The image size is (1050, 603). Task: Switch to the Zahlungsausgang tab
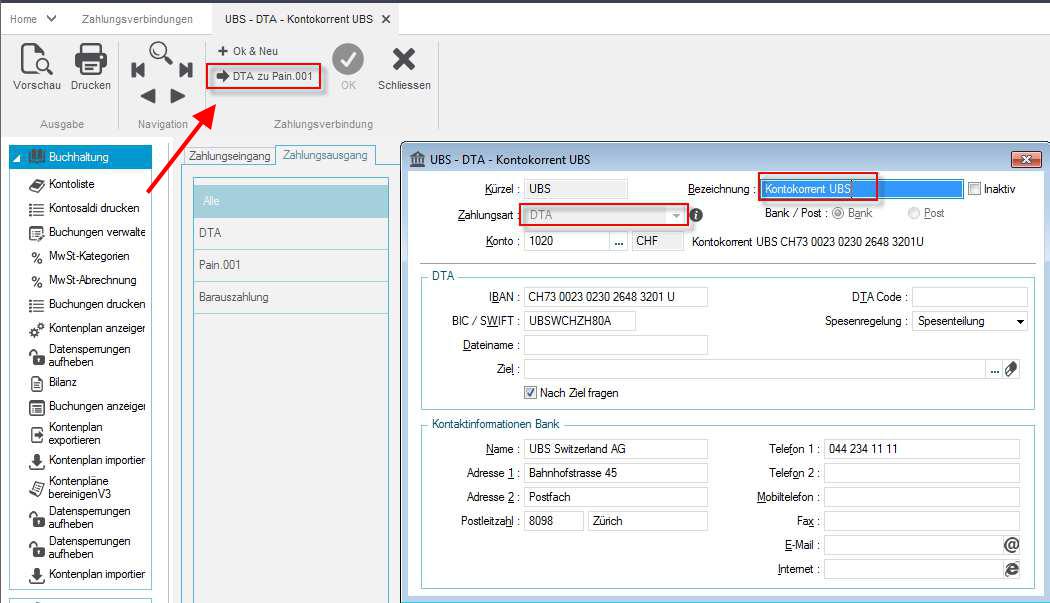point(325,155)
